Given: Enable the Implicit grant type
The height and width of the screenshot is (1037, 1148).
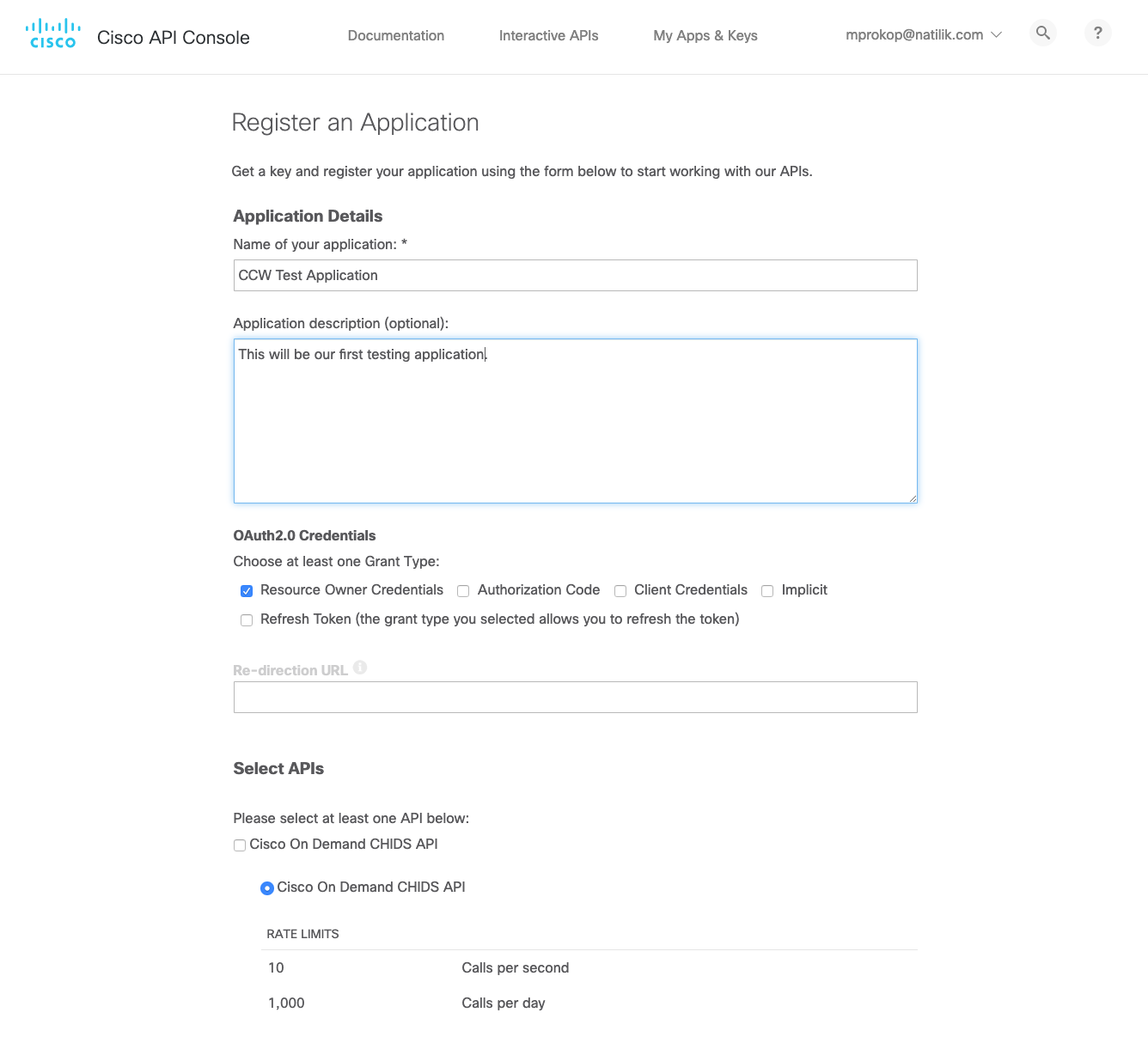Looking at the screenshot, I should 766,591.
